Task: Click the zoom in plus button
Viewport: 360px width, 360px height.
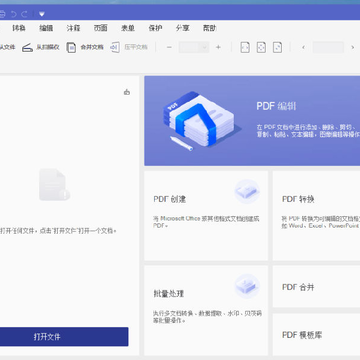Action: 218,47
